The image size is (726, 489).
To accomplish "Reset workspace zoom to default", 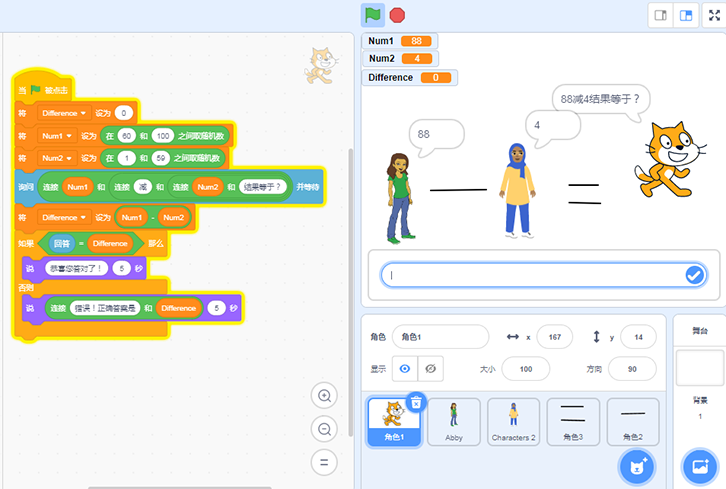I will pyautogui.click(x=324, y=462).
